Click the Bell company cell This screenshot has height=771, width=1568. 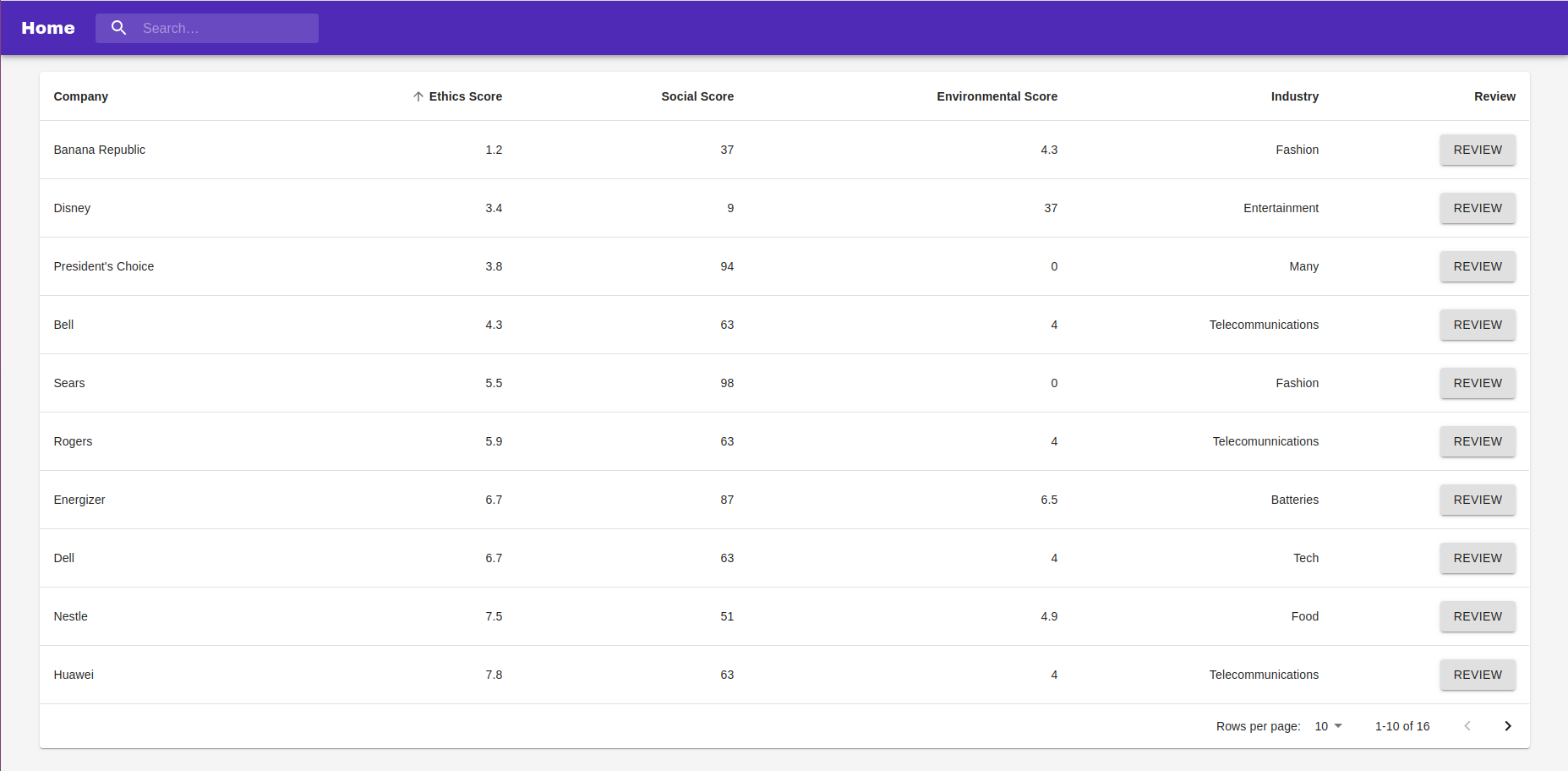point(63,325)
